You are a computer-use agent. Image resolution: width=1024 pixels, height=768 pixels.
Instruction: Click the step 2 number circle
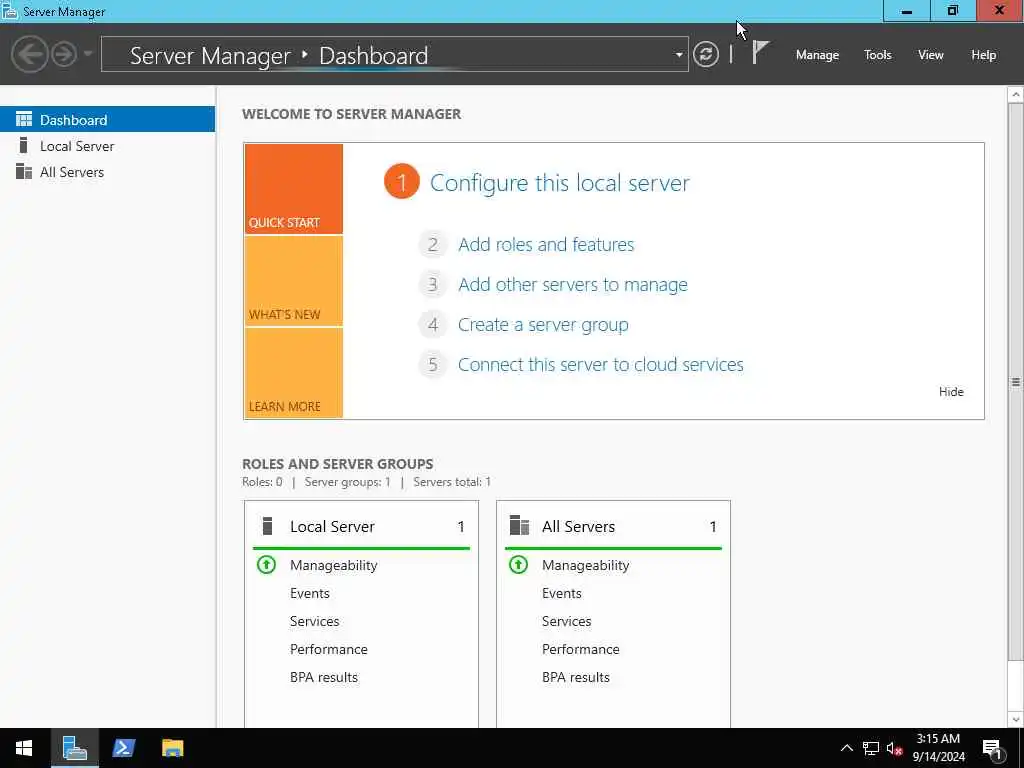click(x=432, y=245)
